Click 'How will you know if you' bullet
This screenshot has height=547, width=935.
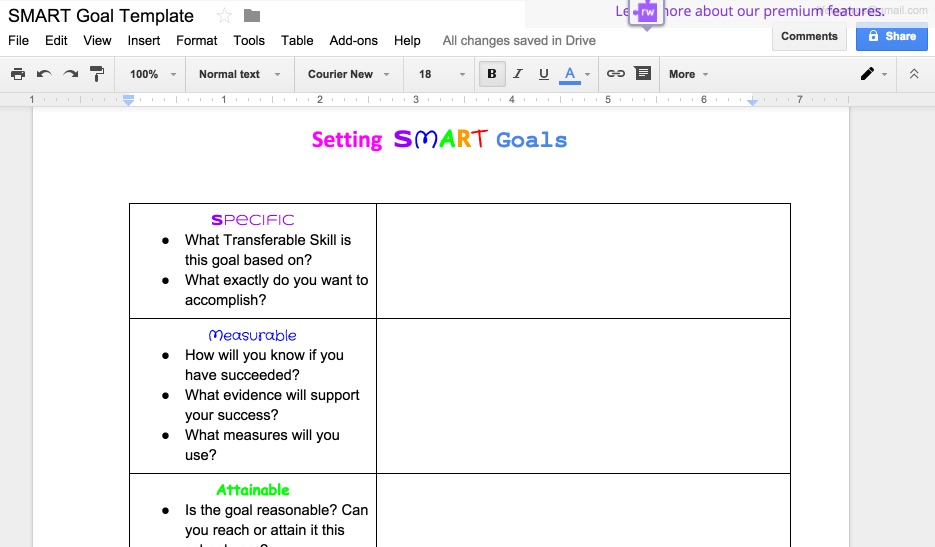[264, 355]
